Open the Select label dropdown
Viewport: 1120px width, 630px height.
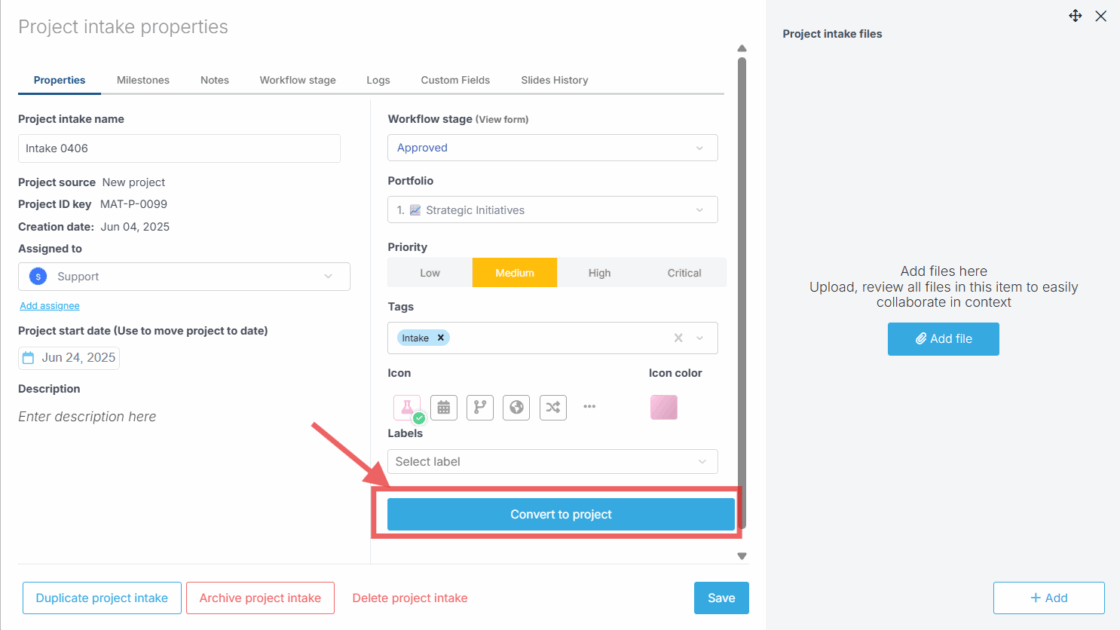[x=552, y=462]
